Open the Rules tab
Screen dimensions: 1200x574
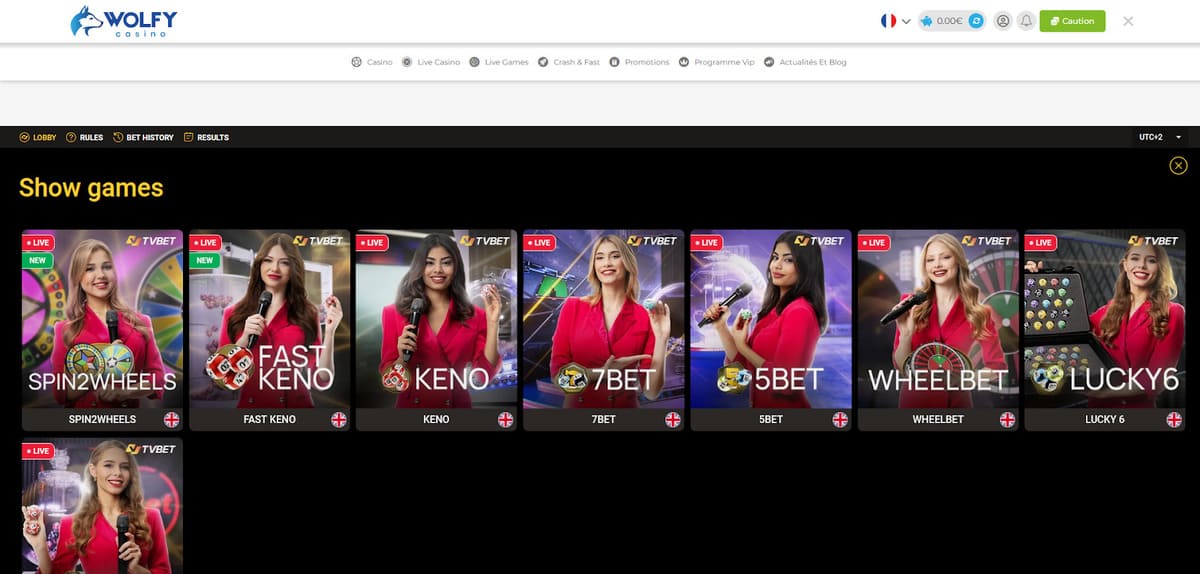coord(85,137)
